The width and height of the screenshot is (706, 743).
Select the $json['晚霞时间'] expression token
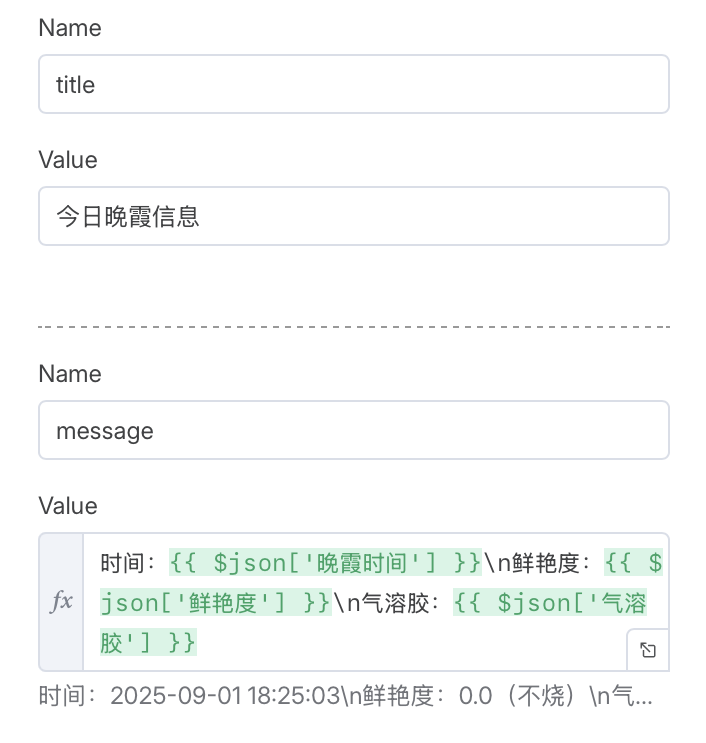[x=325, y=563]
